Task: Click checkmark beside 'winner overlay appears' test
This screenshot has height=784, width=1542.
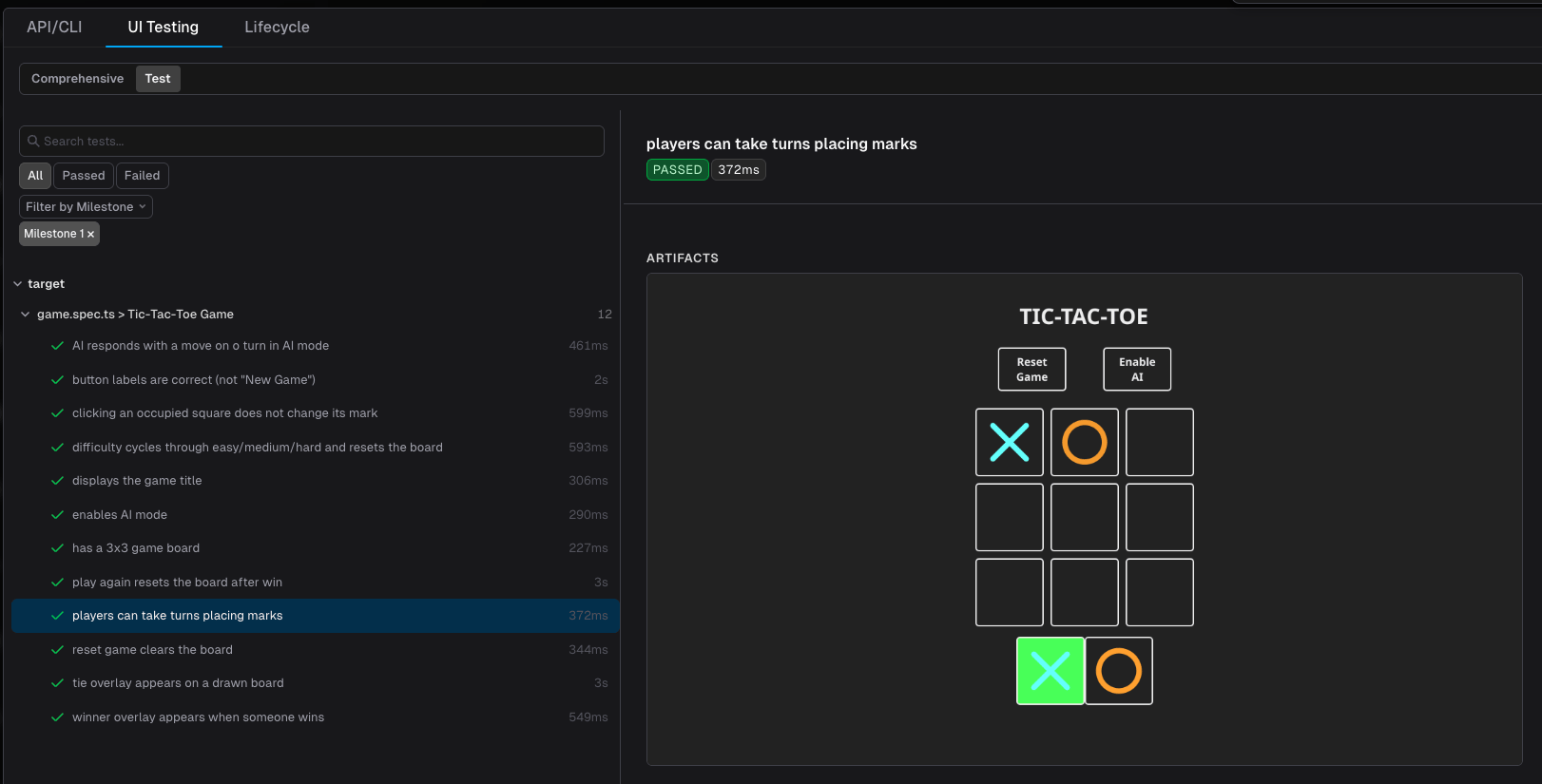Action: point(57,717)
